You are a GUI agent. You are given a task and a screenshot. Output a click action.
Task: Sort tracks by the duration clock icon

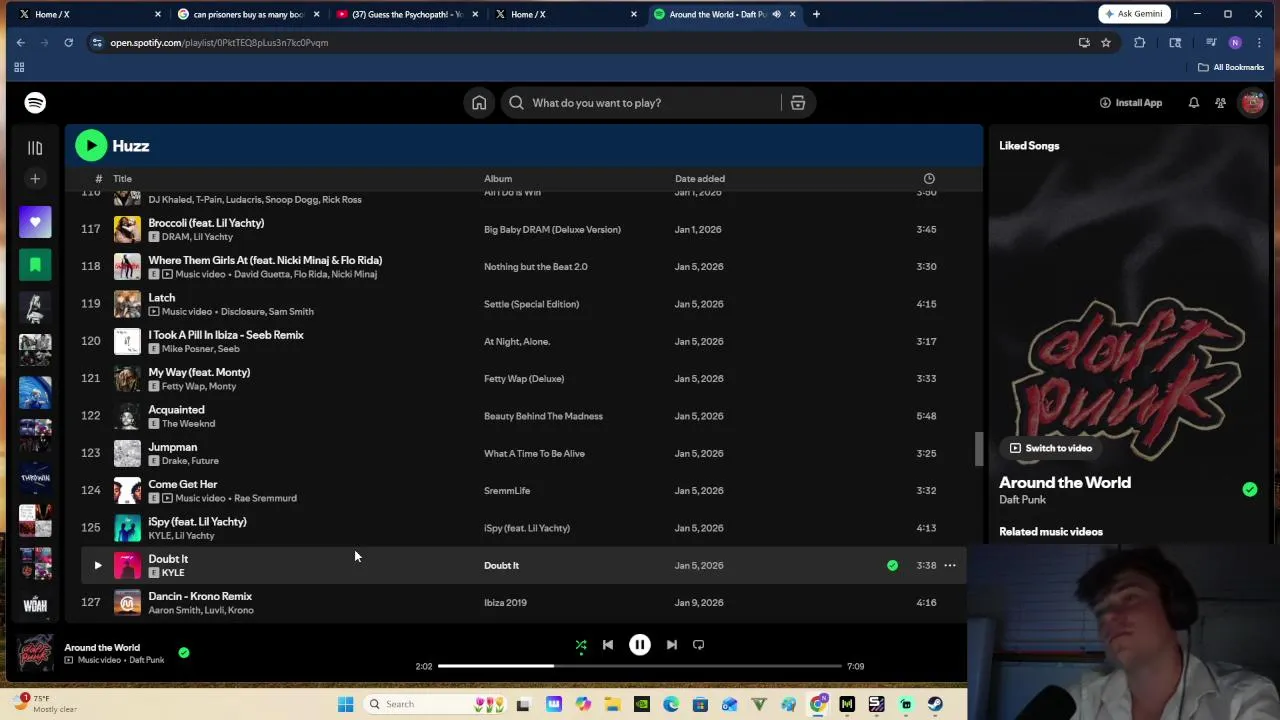pyautogui.click(x=929, y=179)
